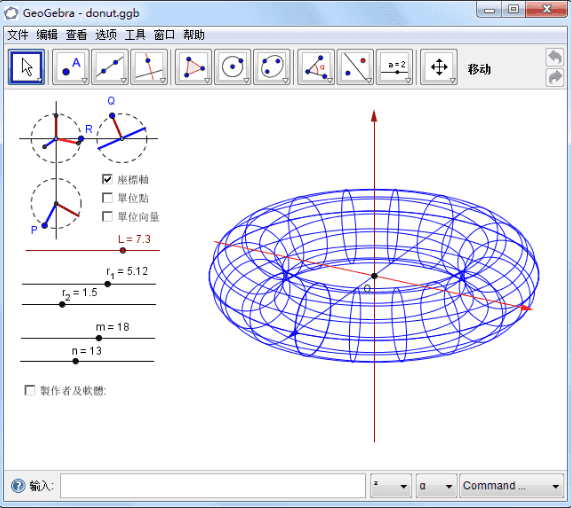Viewport: 571px width, 508px height.
Task: Click the blue point P
Action: [44, 226]
